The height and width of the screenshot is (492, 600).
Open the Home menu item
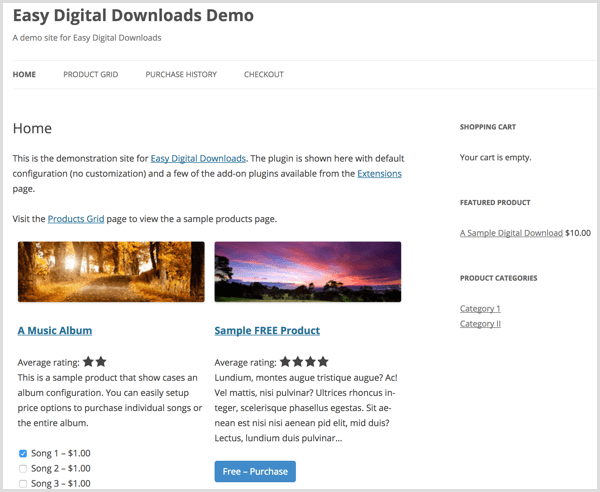coord(24,74)
